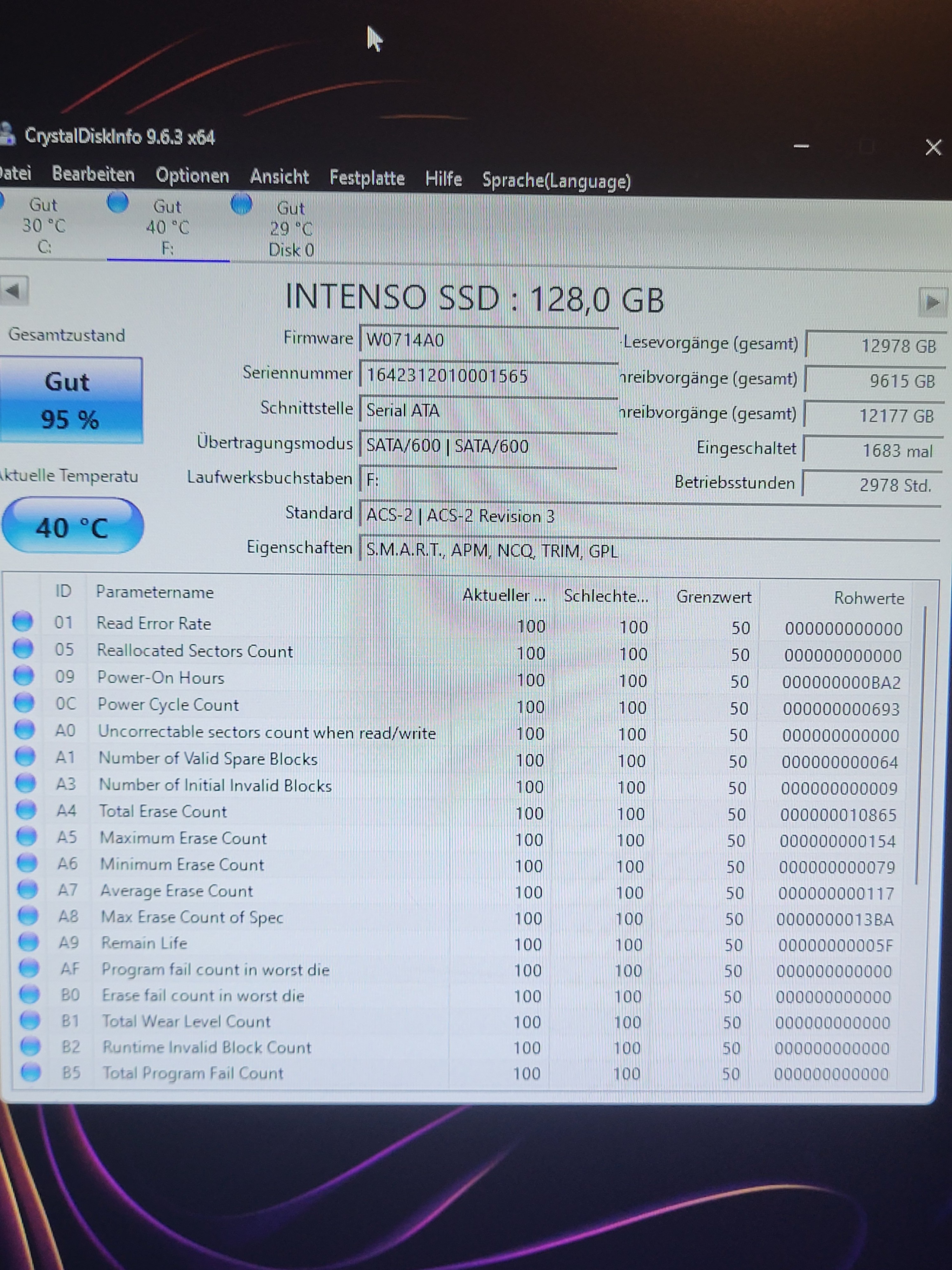Close the CrystalDiskInfo window
Viewport: 952px width, 1270px height.
pos(933,148)
